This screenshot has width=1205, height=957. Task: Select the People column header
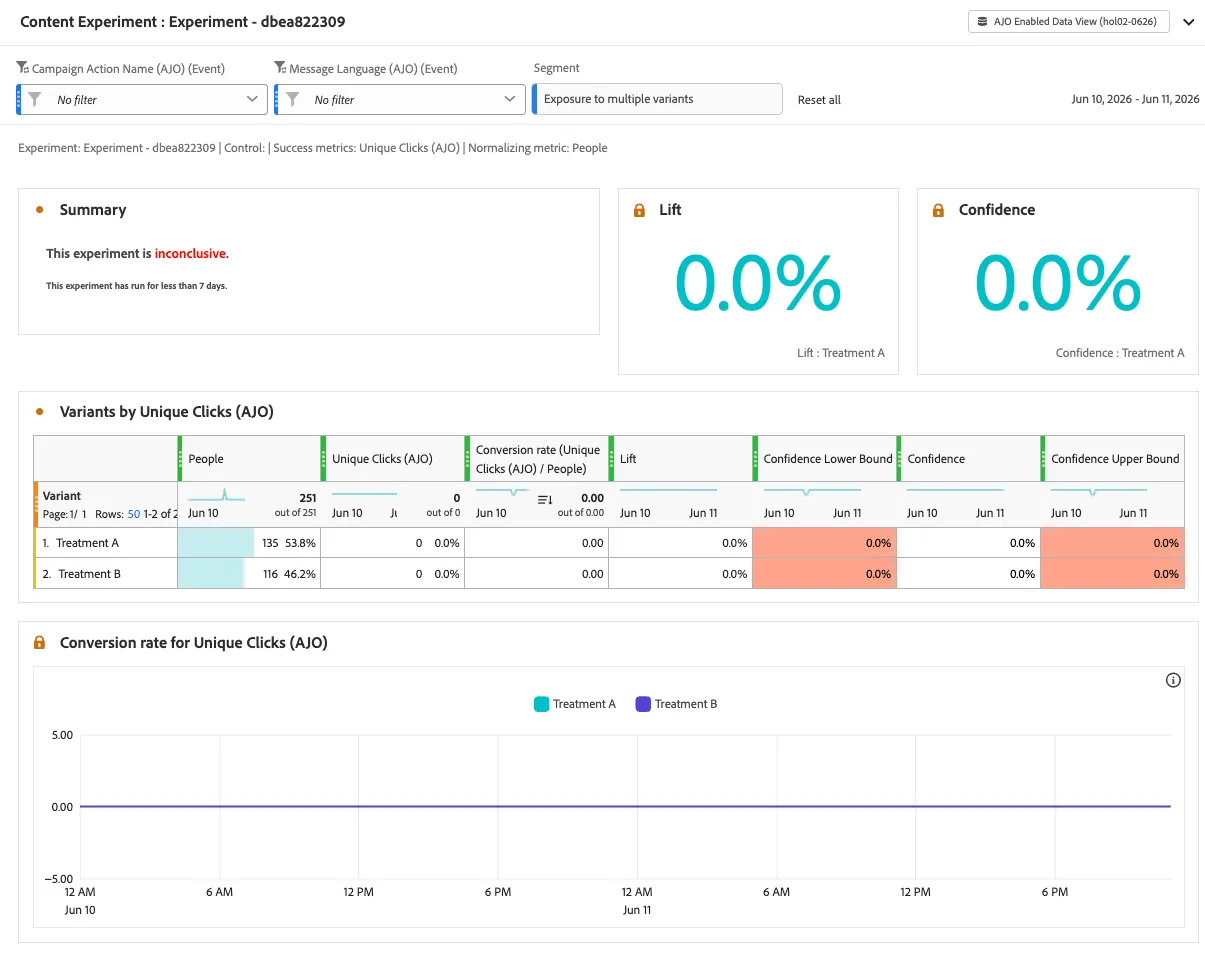249,459
